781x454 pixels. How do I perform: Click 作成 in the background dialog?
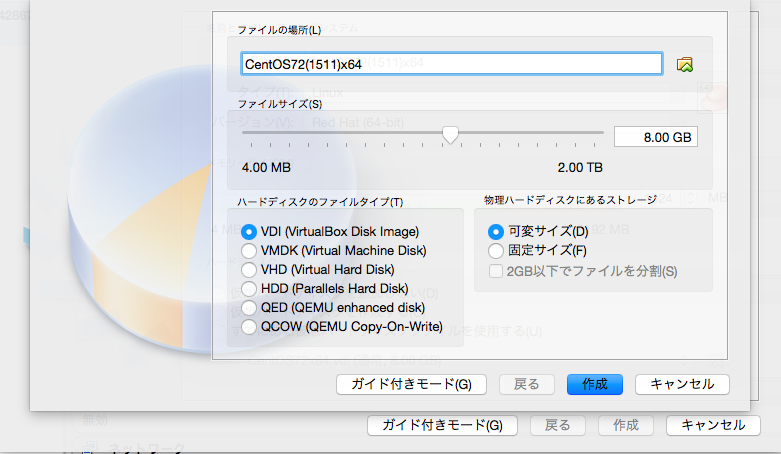tap(626, 425)
